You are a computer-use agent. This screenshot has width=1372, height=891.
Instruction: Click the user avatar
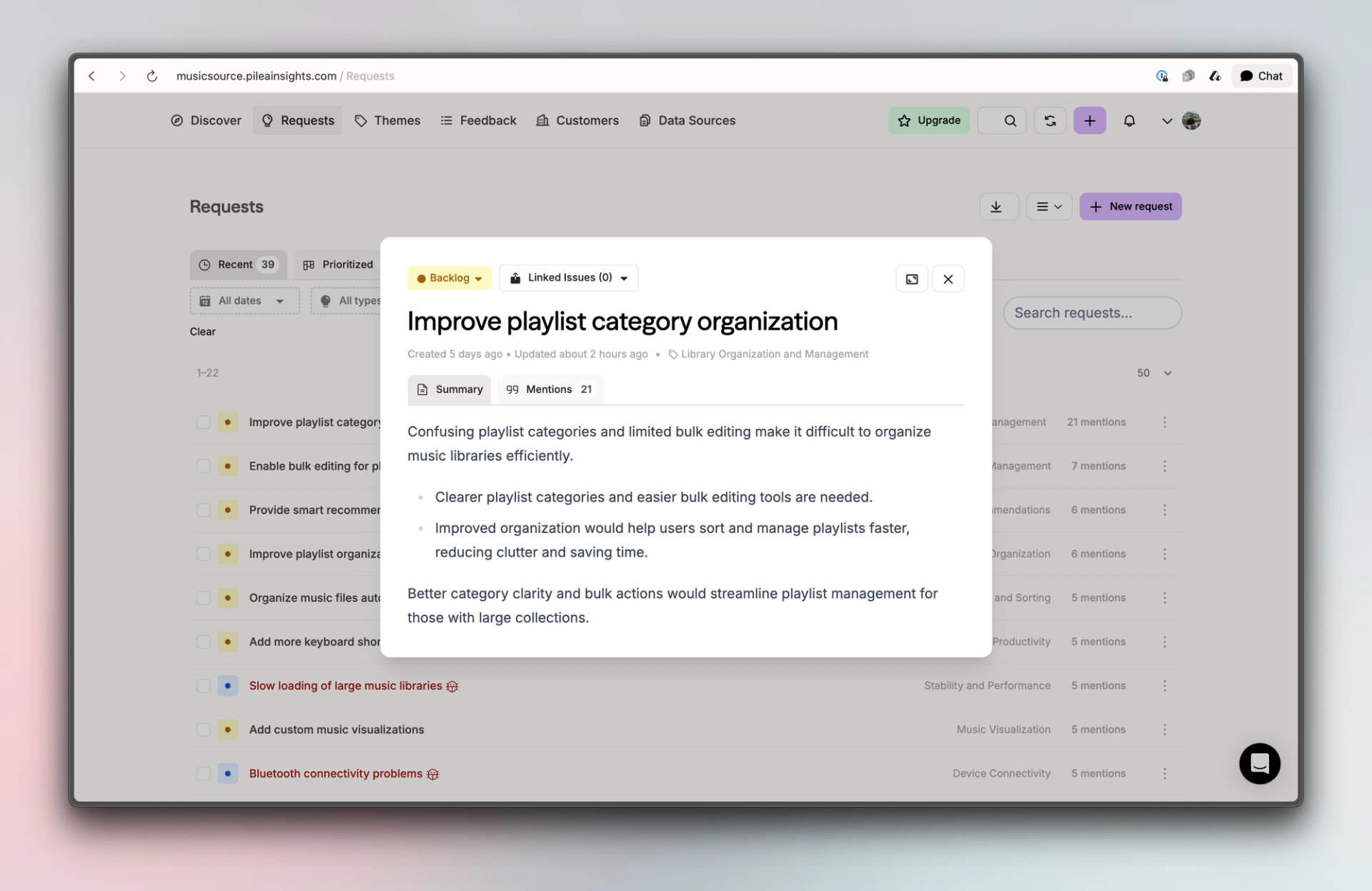1191,121
